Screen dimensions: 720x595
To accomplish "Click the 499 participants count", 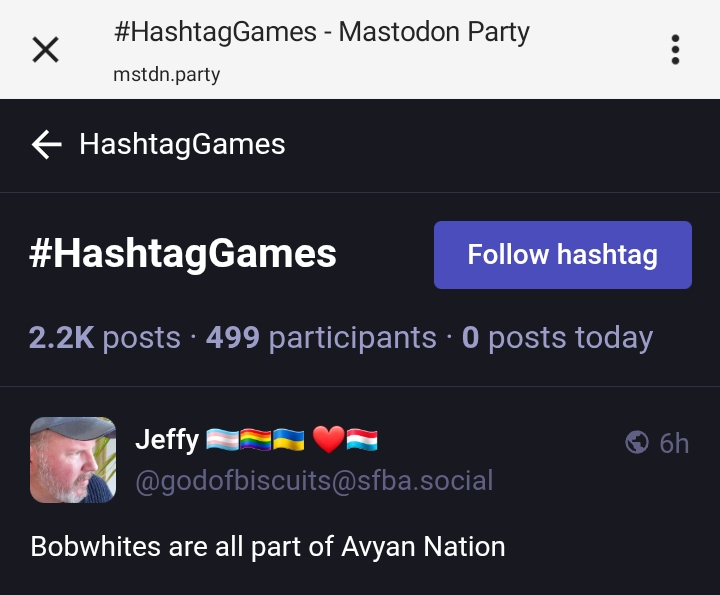I will 321,338.
